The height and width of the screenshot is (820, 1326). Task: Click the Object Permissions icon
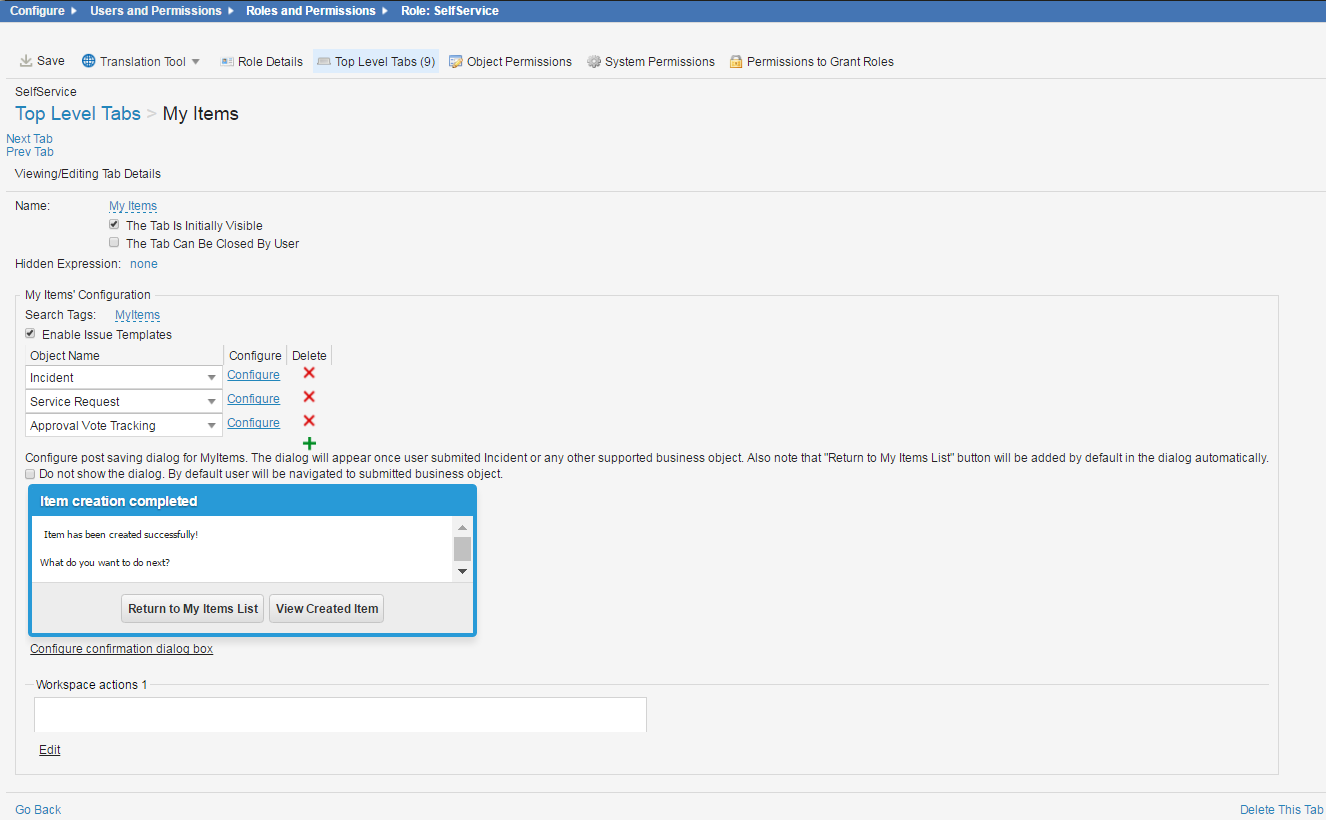click(456, 62)
